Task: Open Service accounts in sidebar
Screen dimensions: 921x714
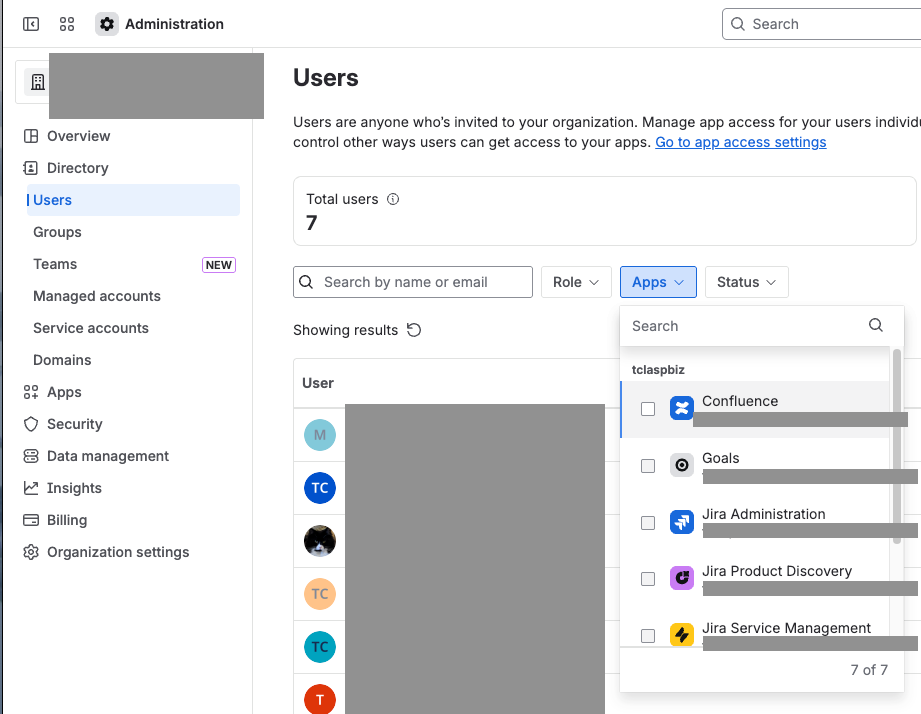Action: click(x=91, y=328)
